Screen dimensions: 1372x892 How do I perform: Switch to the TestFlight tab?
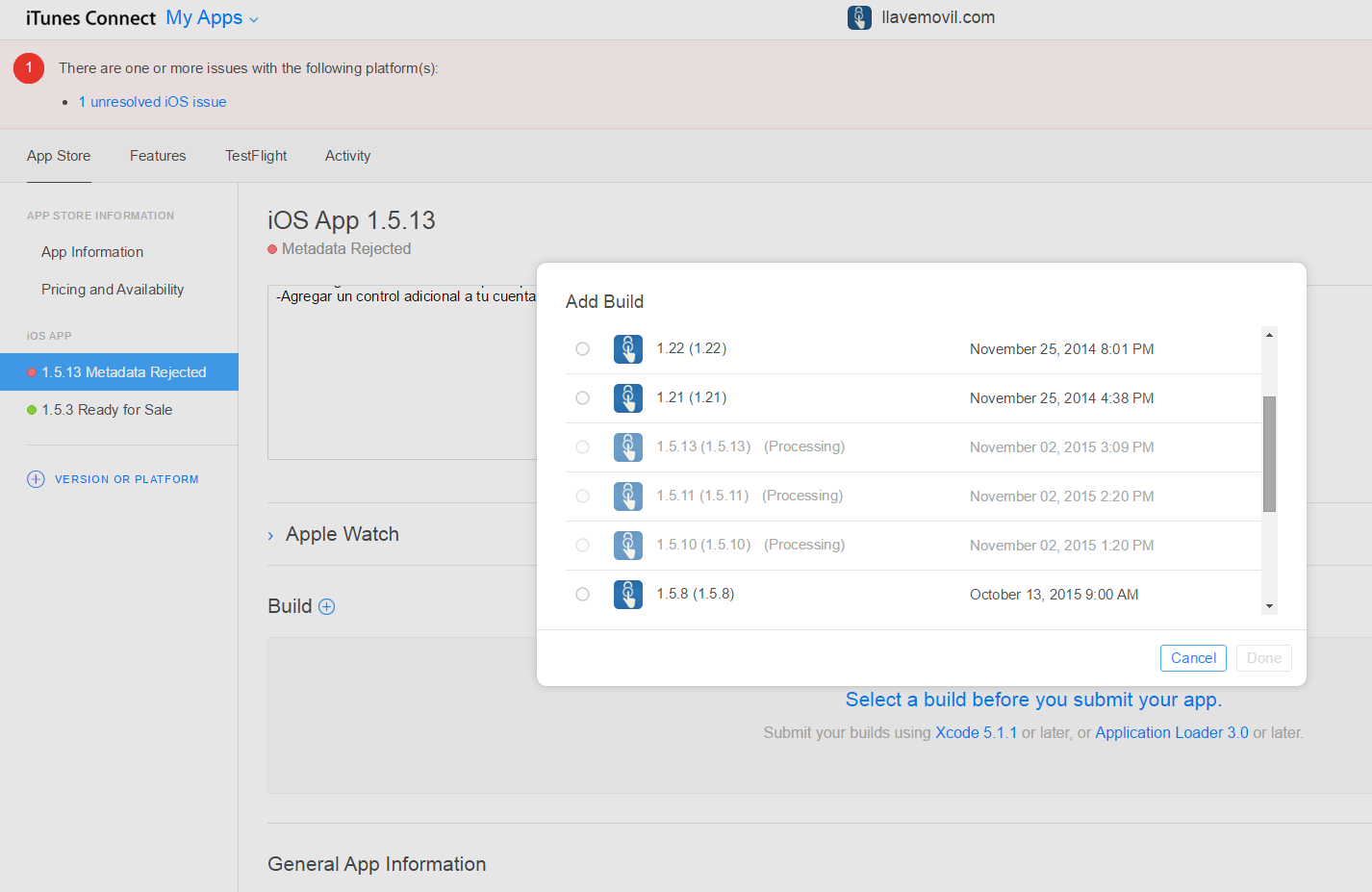click(256, 156)
